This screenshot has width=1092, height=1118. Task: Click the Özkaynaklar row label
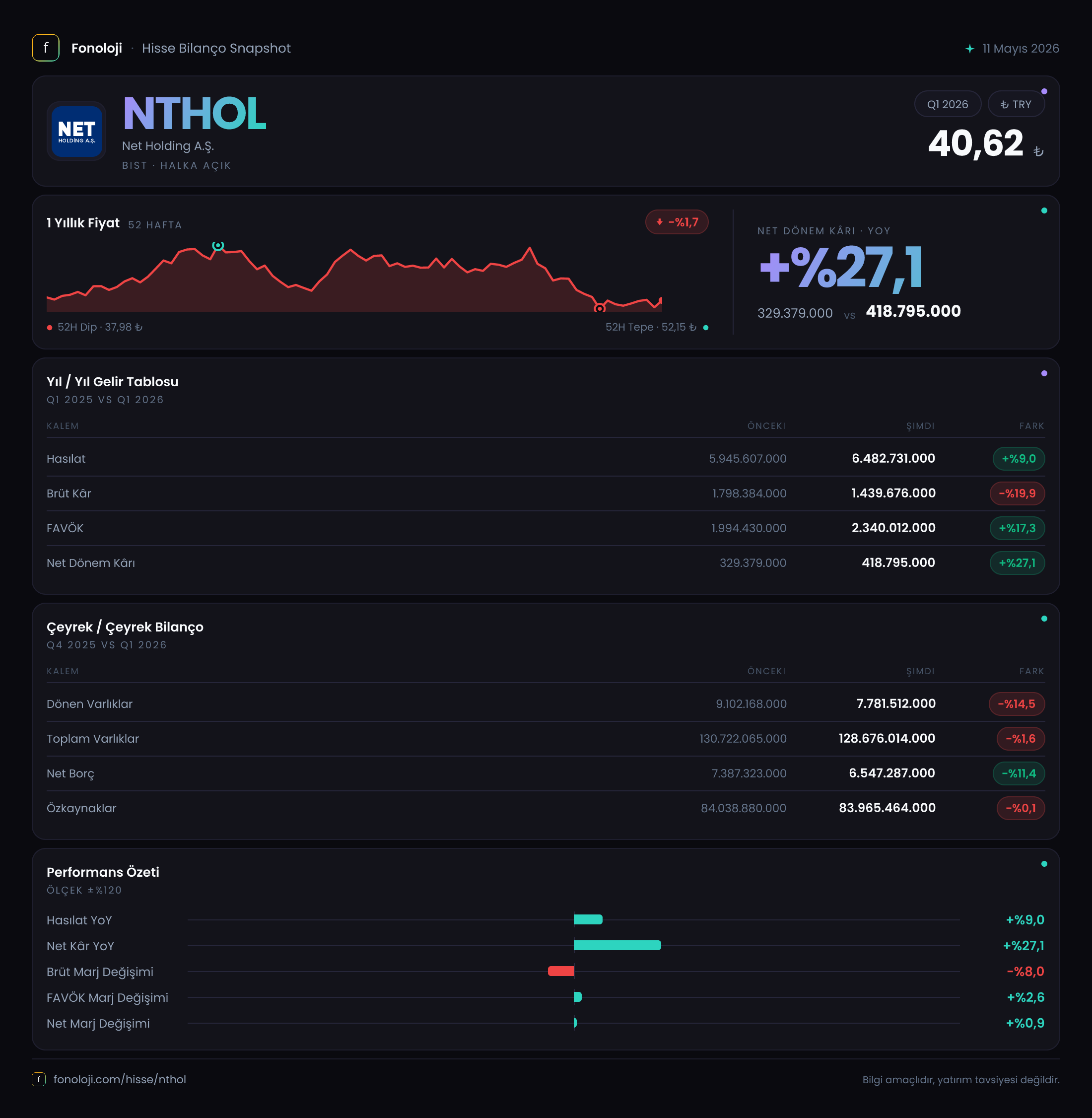[81, 808]
